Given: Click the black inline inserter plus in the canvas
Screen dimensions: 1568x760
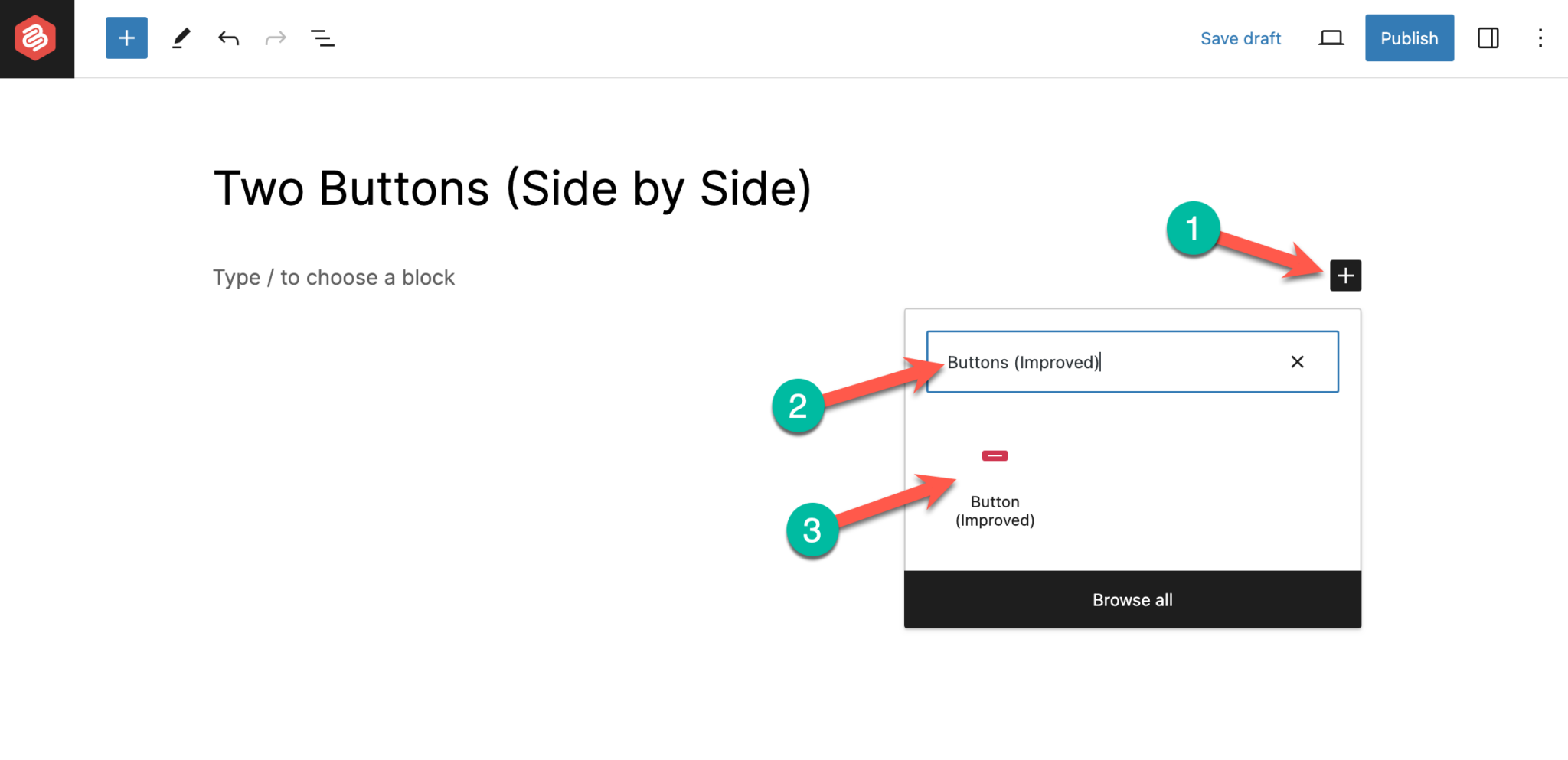Looking at the screenshot, I should (1345, 276).
